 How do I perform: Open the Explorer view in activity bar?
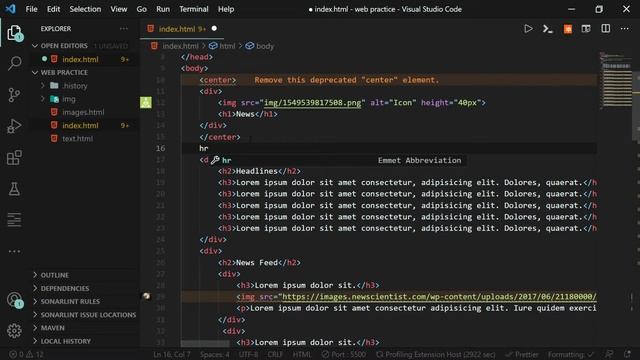coord(14,33)
